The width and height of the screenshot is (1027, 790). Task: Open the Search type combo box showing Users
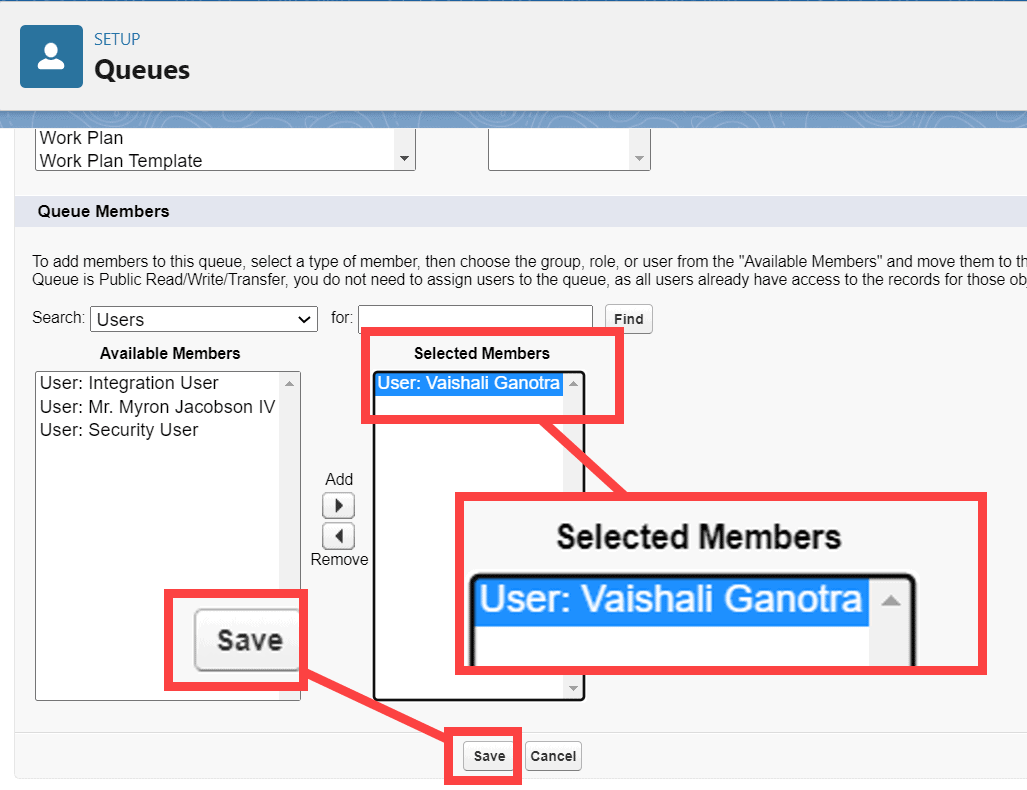pyautogui.click(x=203, y=318)
